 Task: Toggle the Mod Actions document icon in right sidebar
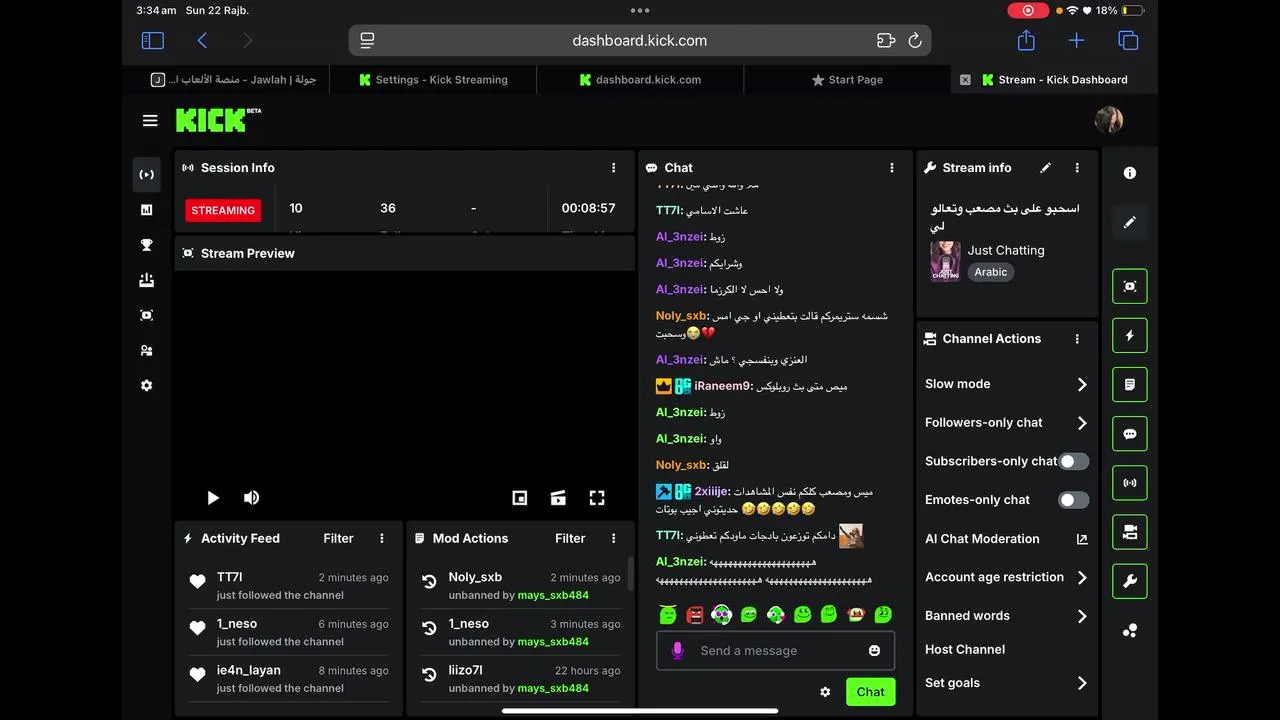coord(1130,384)
